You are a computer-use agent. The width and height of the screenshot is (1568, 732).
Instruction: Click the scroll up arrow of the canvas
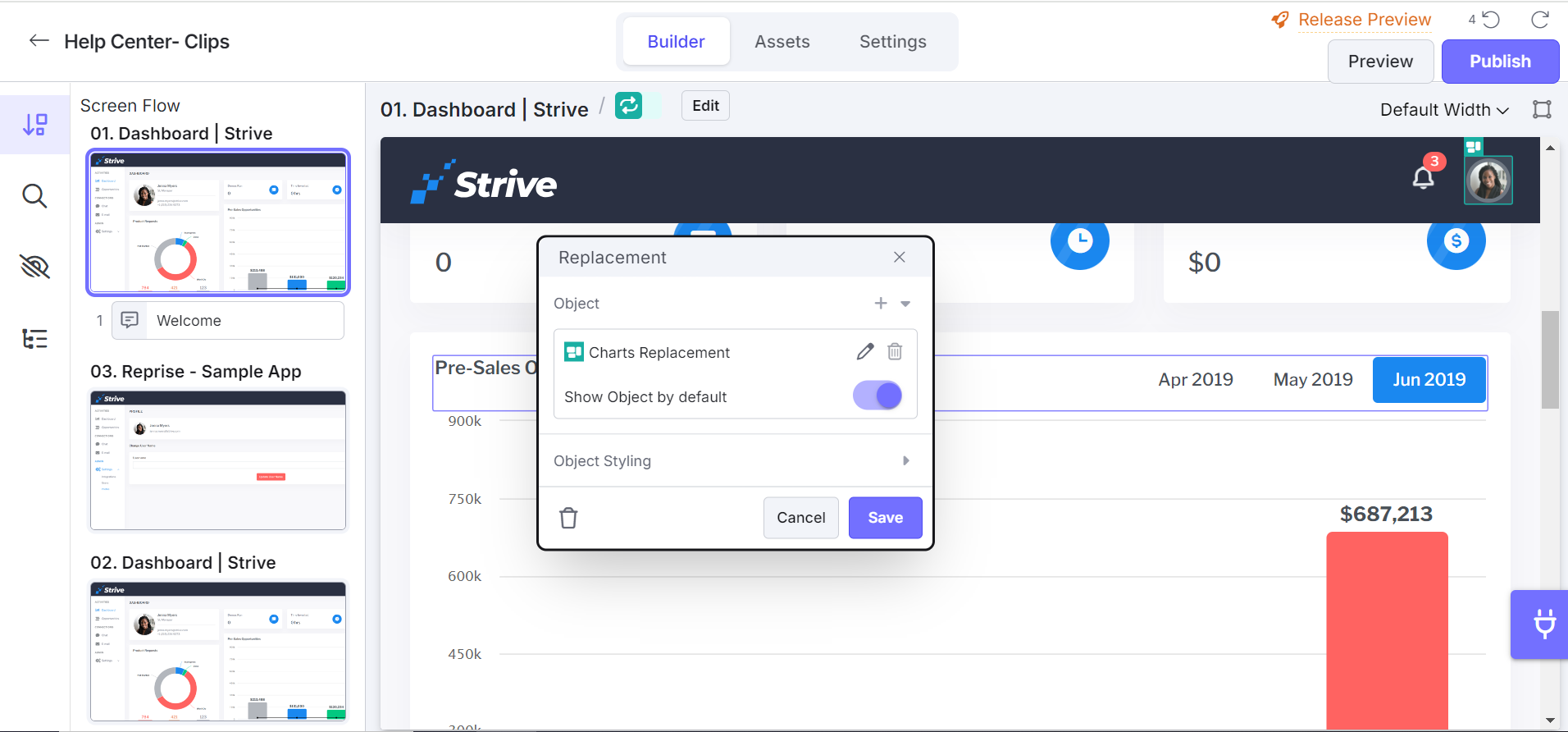1550,148
